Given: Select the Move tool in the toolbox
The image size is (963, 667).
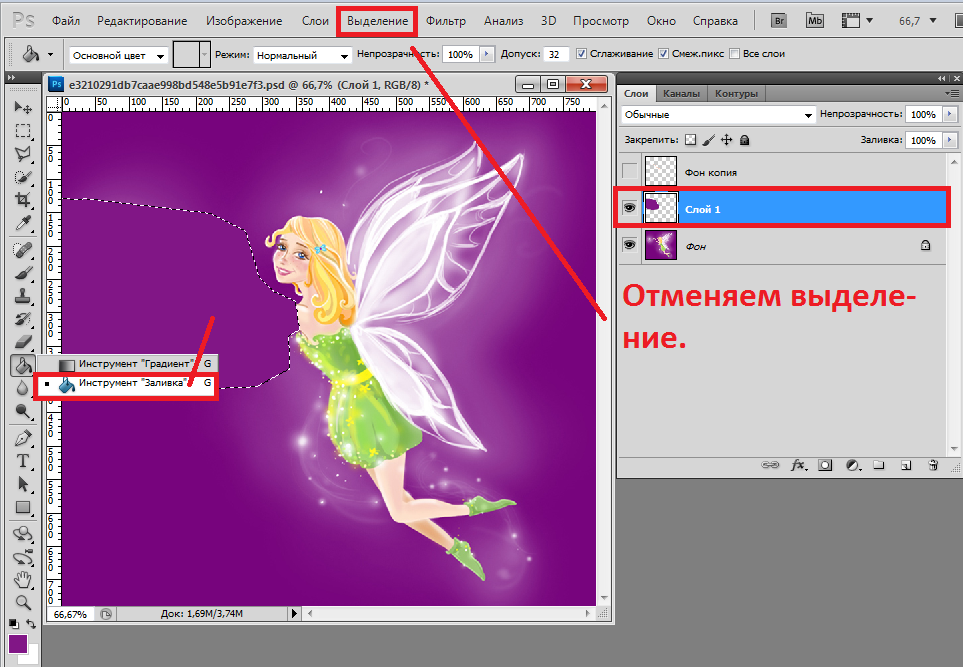Looking at the screenshot, I should [22, 107].
